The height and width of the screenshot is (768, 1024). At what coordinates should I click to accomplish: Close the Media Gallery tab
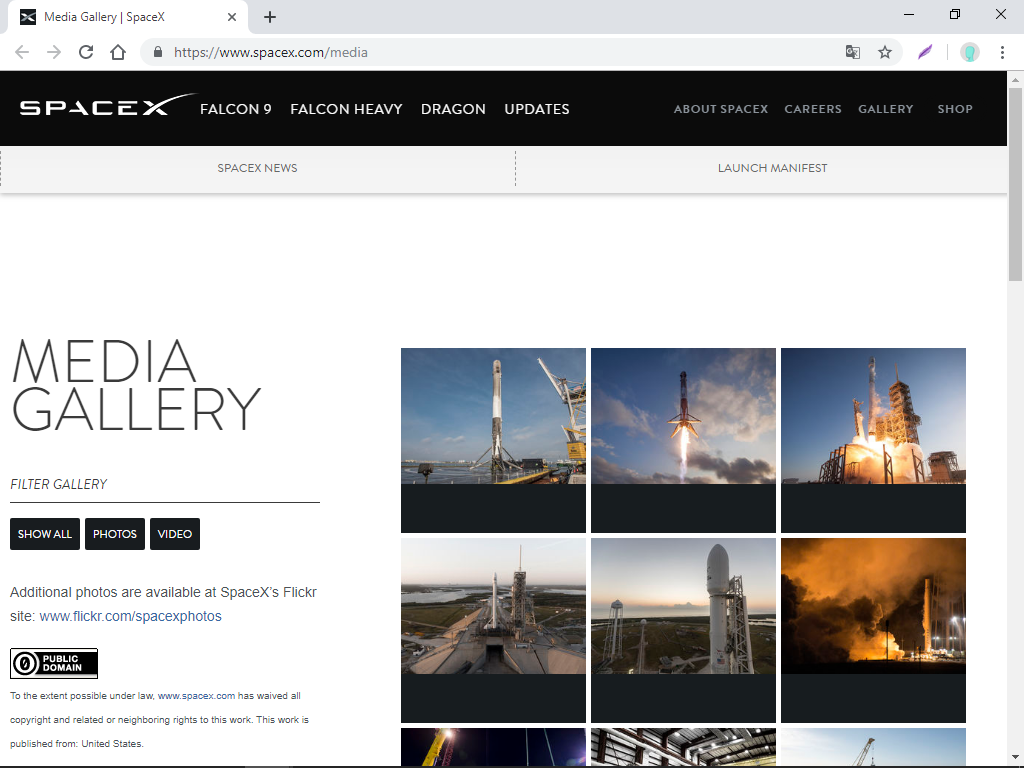(231, 17)
